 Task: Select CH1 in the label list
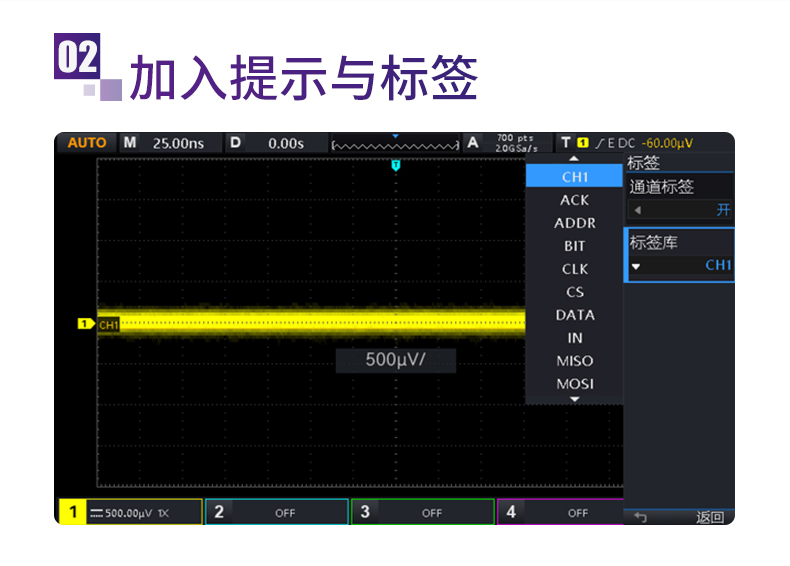click(x=574, y=177)
